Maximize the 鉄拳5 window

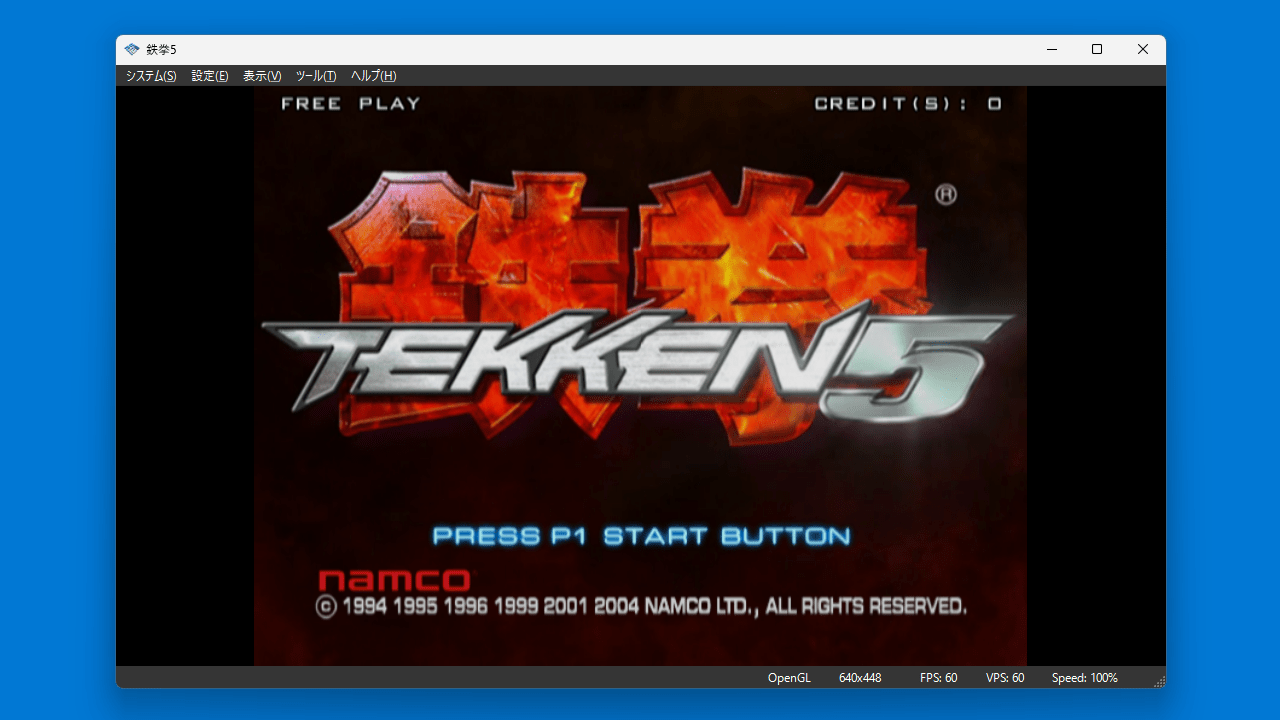pyautogui.click(x=1097, y=49)
